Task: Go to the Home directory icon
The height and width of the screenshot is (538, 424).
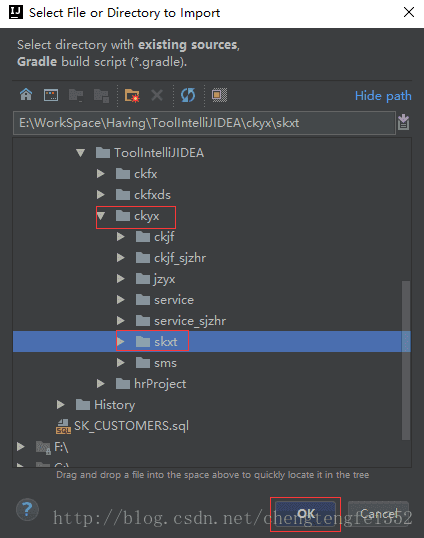Action: pos(26,95)
